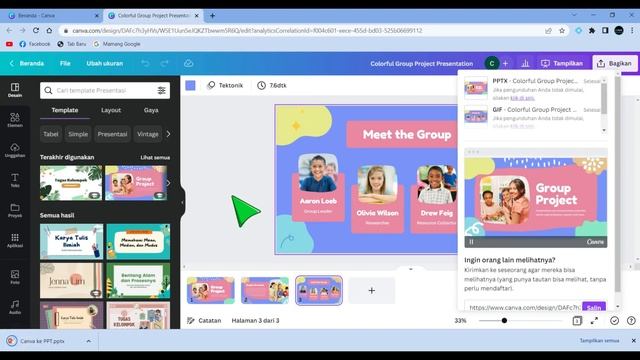The image size is (640, 360).
Task: Open the help question mark icon
Action: click(631, 321)
